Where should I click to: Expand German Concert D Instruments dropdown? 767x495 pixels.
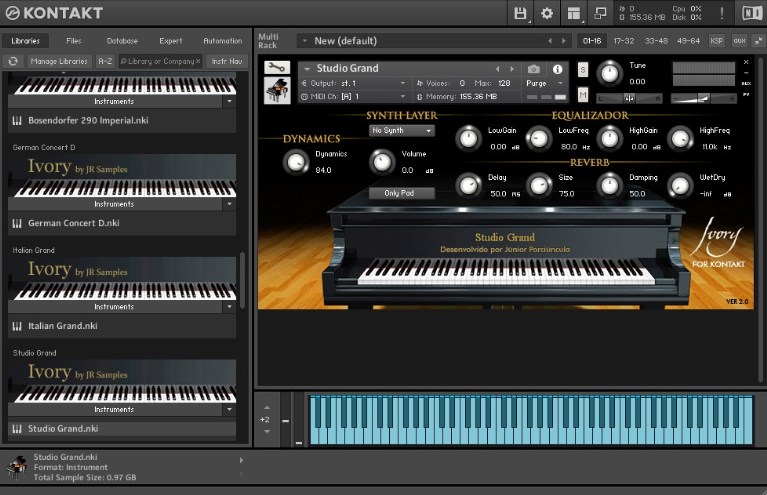click(x=229, y=203)
